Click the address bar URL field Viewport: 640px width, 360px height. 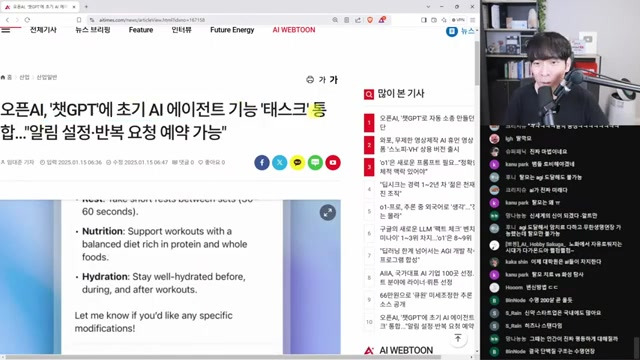[208, 20]
